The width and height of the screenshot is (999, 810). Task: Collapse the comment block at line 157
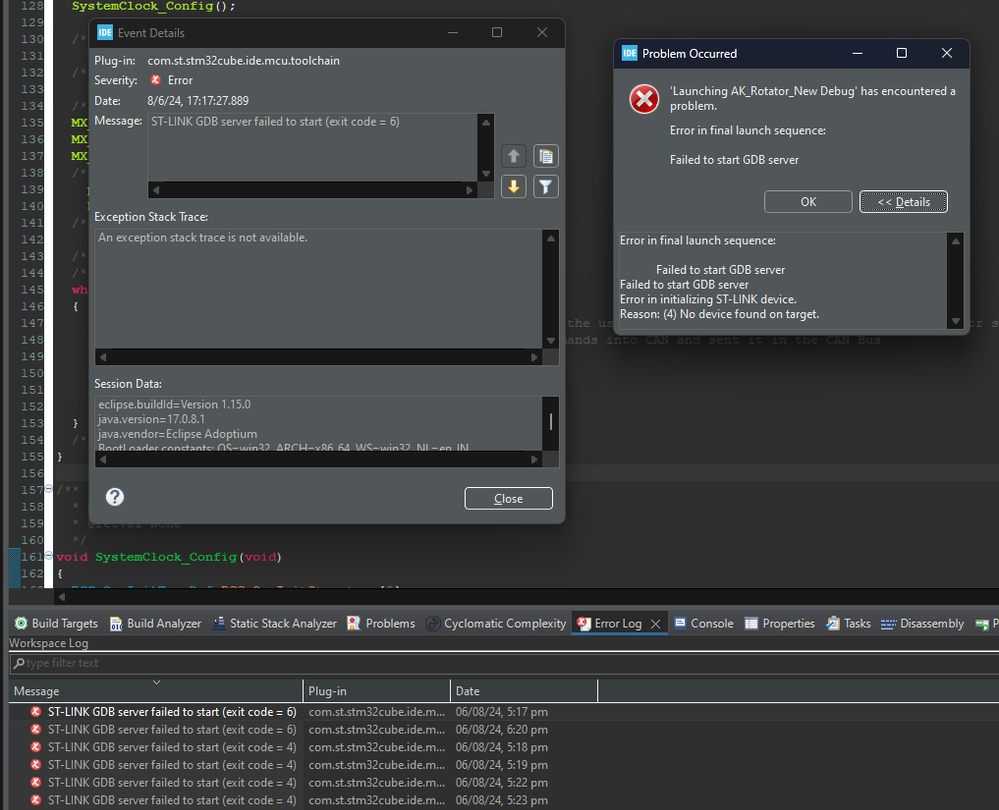[x=48, y=489]
